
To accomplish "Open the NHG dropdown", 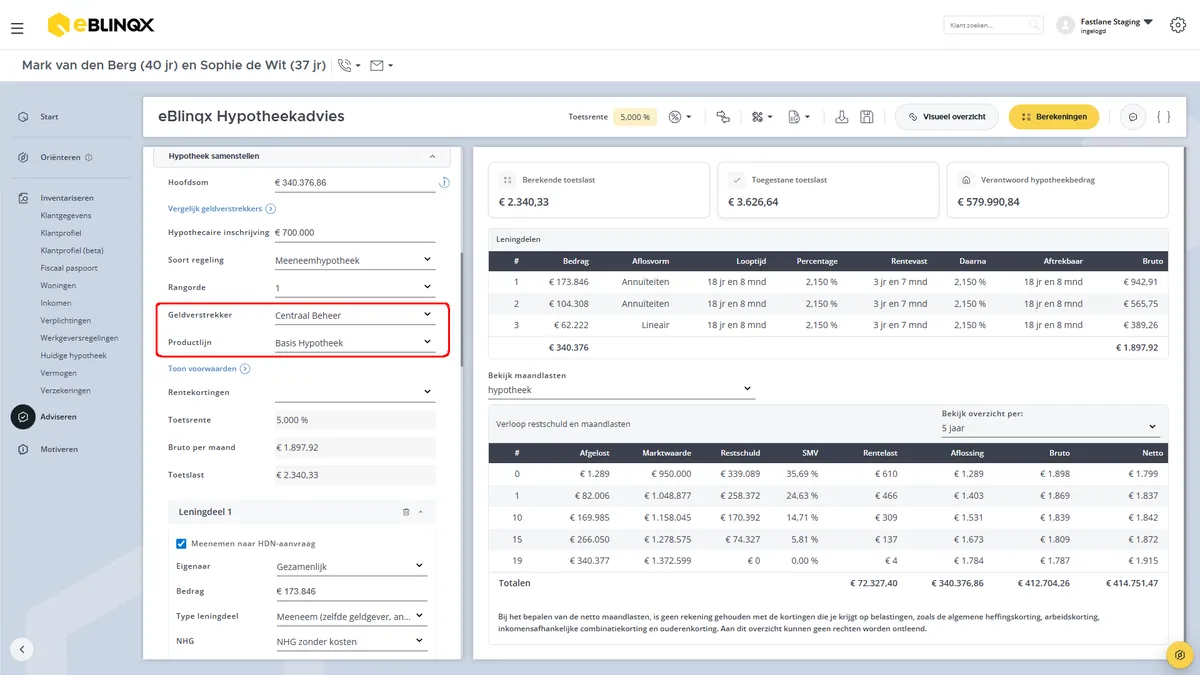I will point(351,642).
